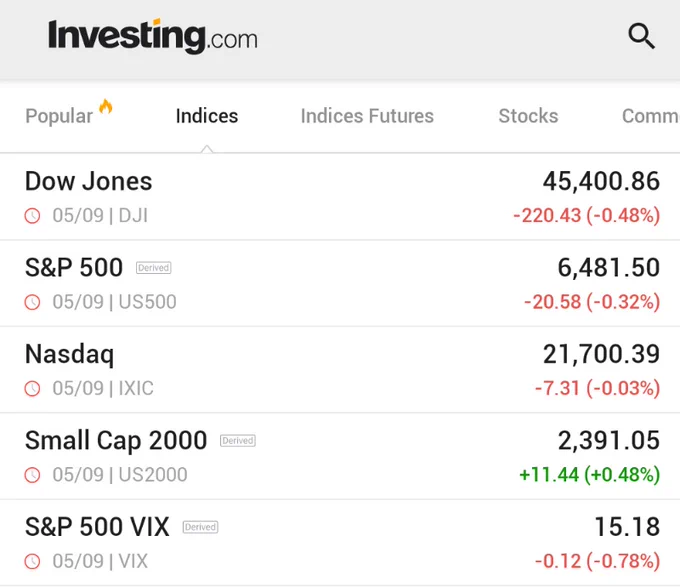The height and width of the screenshot is (587, 680).
Task: Open the partially visible Commodities tab
Action: pyautogui.click(x=651, y=116)
